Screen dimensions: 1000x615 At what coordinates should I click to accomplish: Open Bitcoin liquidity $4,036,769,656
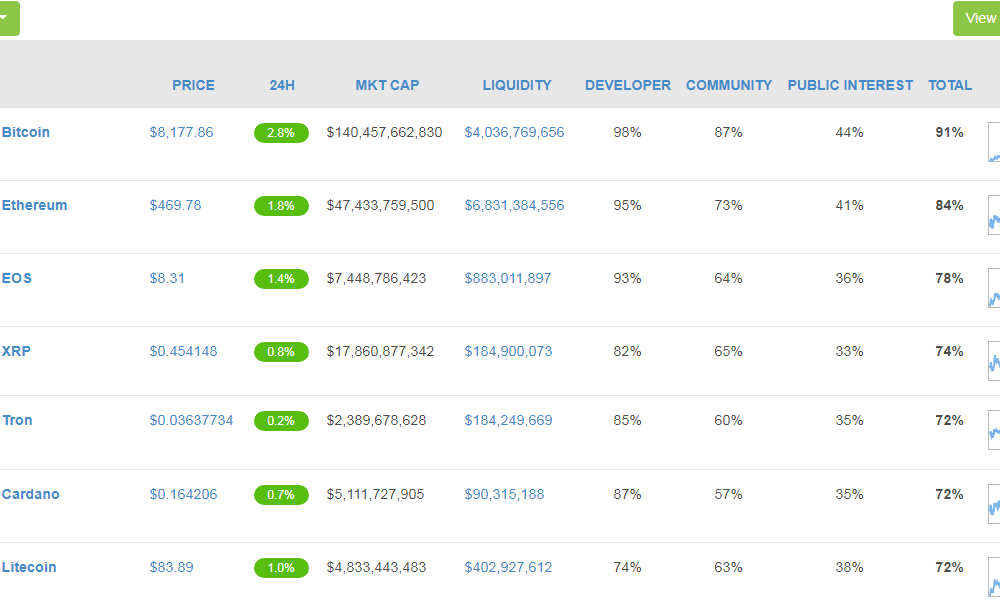pyautogui.click(x=514, y=133)
